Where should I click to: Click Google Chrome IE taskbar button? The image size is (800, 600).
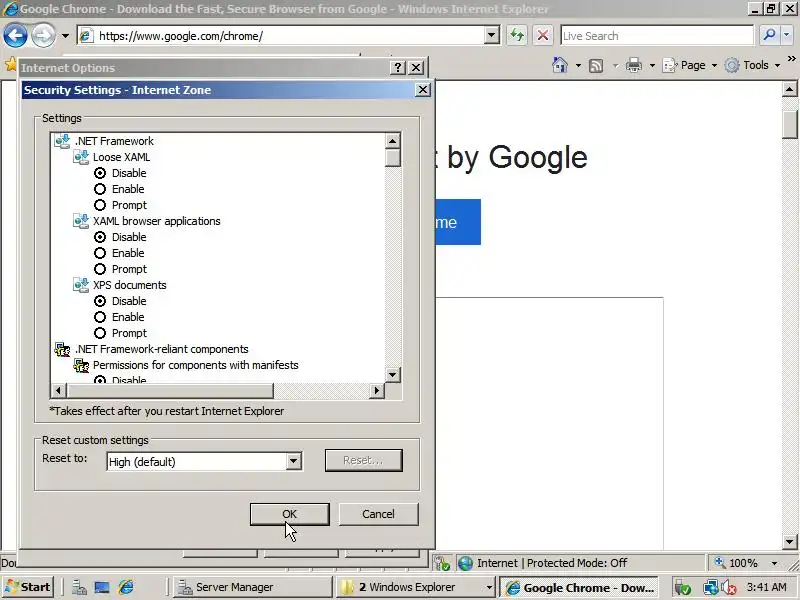pyautogui.click(x=579, y=587)
